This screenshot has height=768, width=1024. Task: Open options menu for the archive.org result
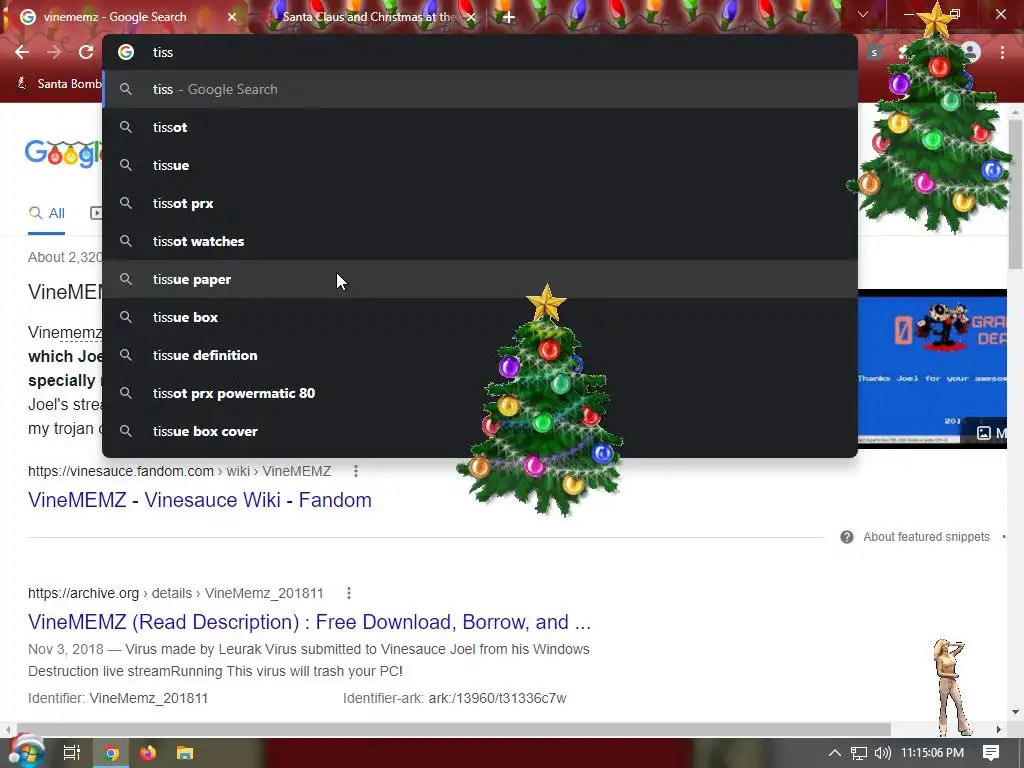click(x=349, y=593)
